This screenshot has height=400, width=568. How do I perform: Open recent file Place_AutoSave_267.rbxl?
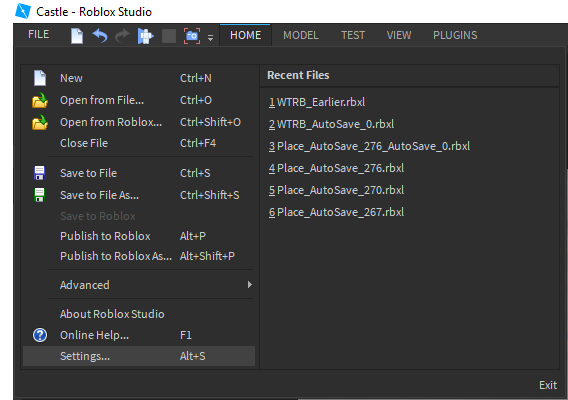click(x=336, y=212)
